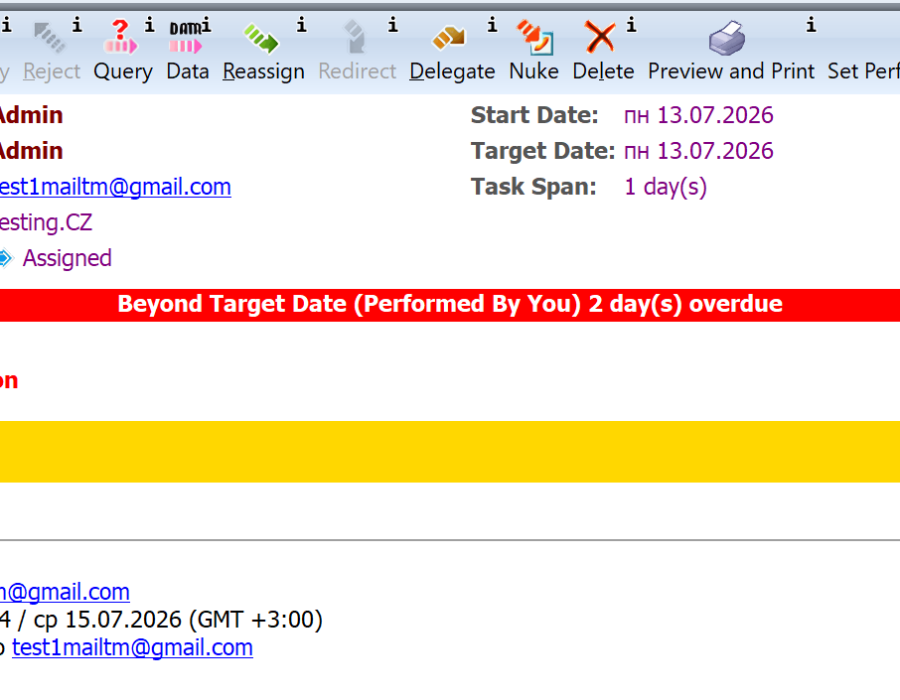
Task: Click the blue Assigned status icon
Action: point(6,258)
